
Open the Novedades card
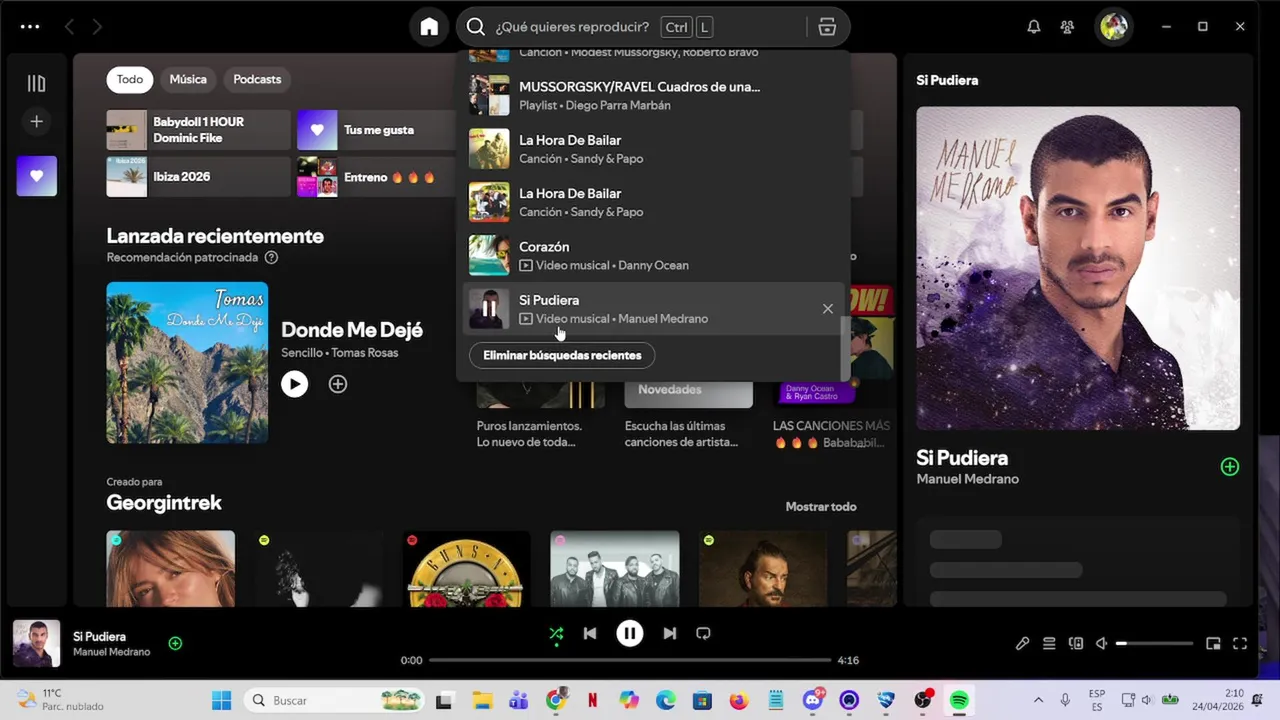688,395
